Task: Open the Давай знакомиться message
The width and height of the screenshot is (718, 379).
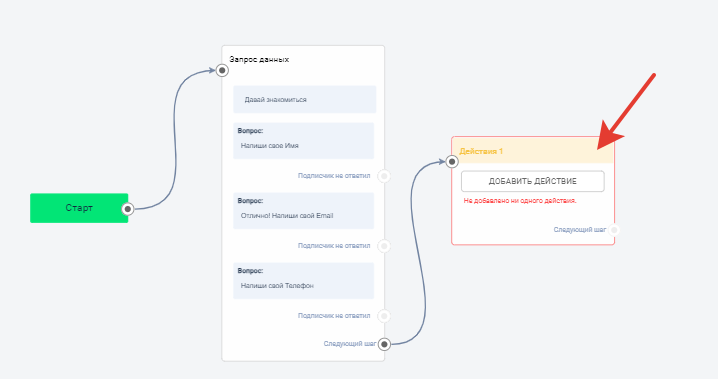Action: [305, 99]
